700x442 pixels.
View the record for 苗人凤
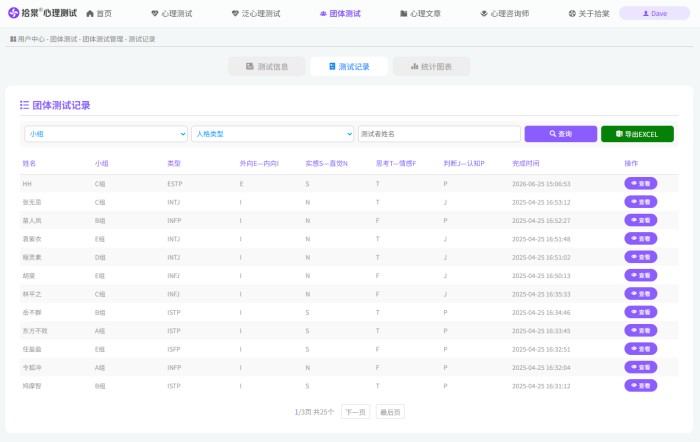coord(641,220)
